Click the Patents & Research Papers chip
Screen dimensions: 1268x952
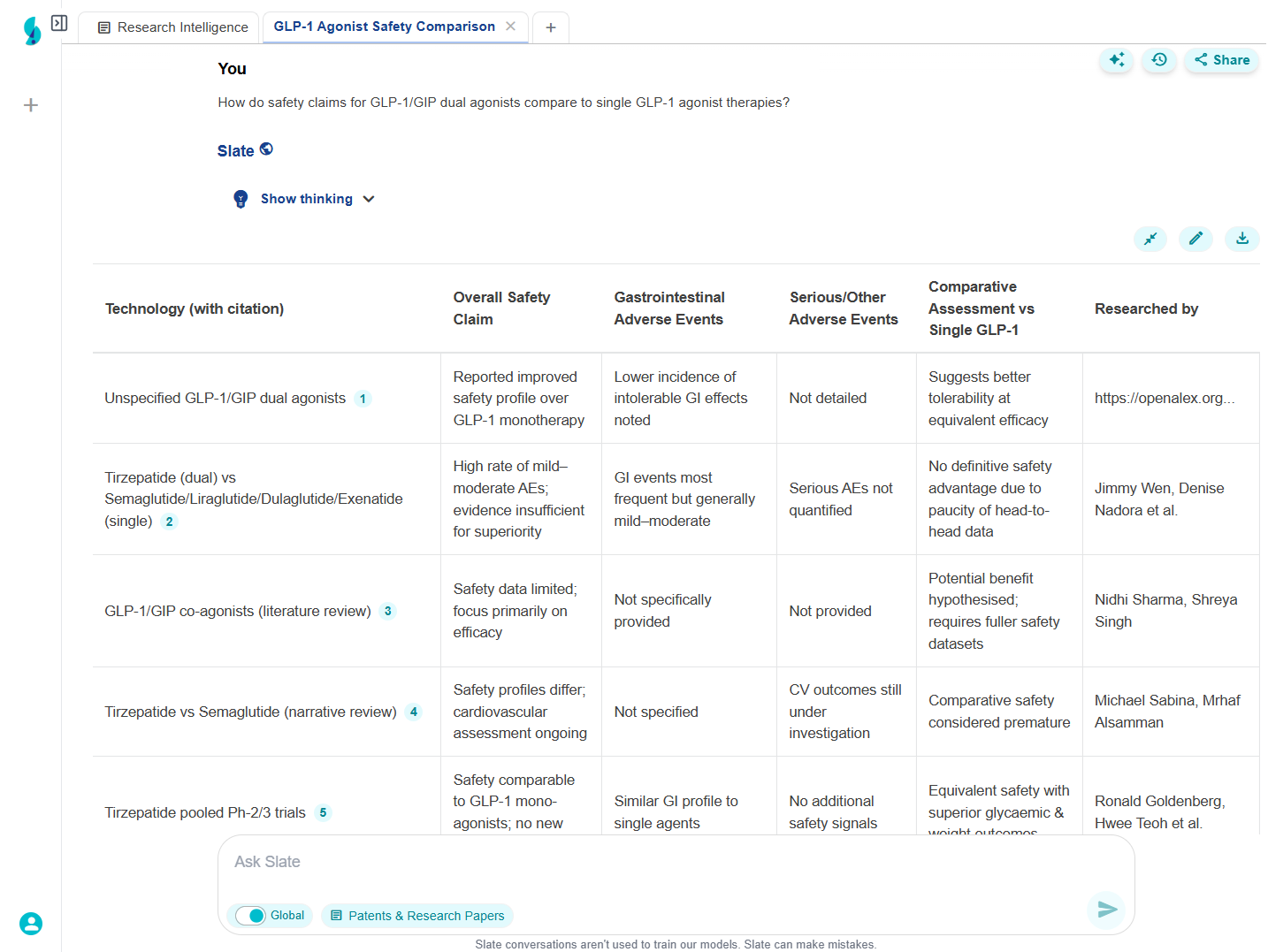pyautogui.click(x=417, y=916)
